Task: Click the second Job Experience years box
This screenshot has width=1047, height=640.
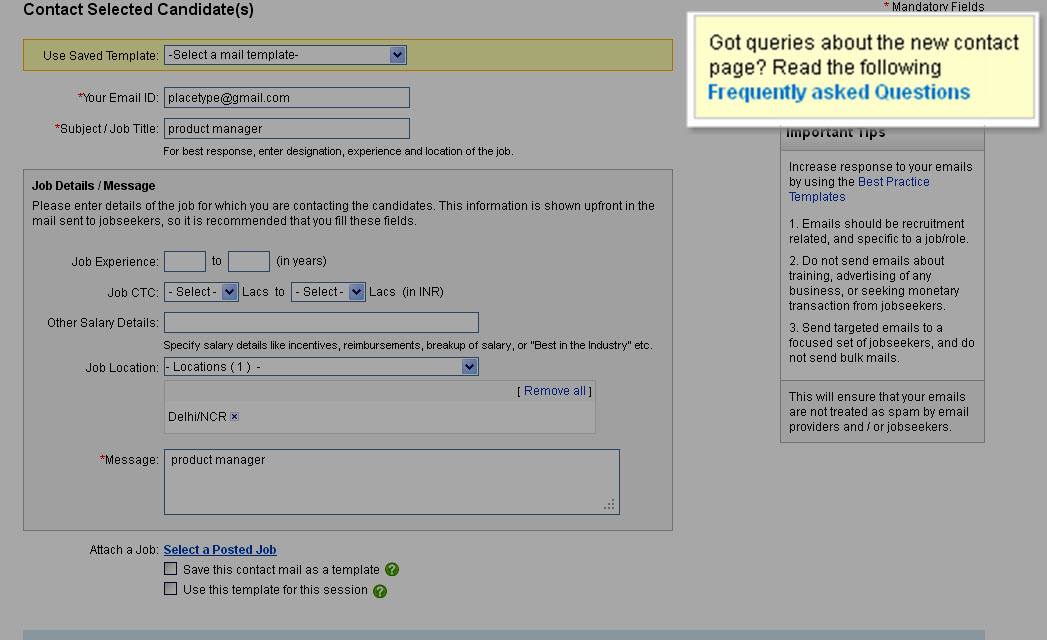Action: click(x=248, y=260)
